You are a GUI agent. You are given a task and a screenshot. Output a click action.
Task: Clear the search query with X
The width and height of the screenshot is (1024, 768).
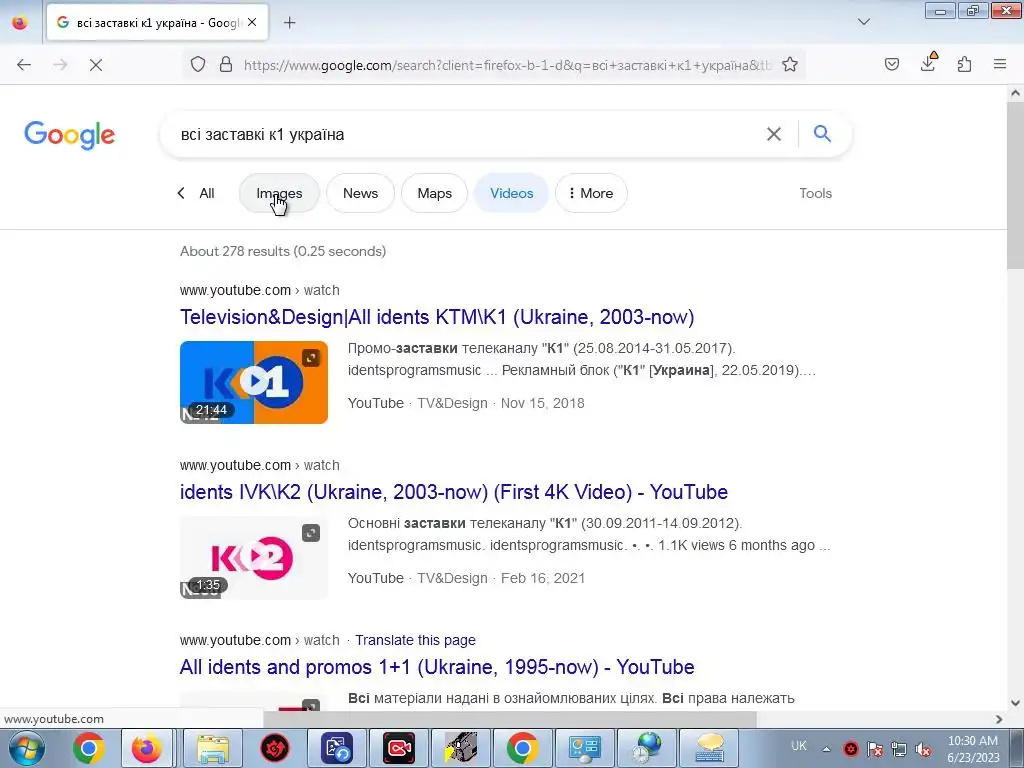pos(774,135)
